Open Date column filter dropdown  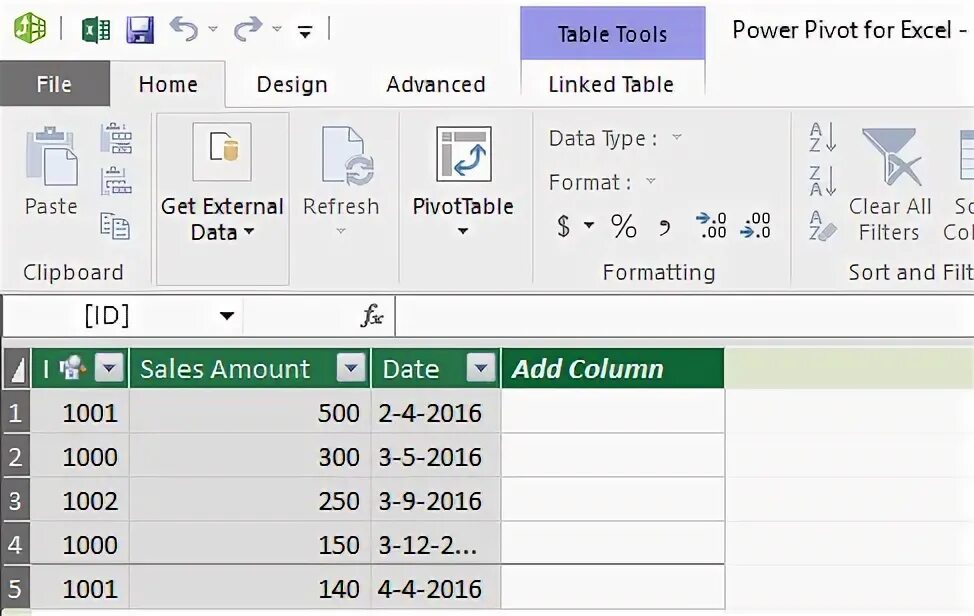481,368
